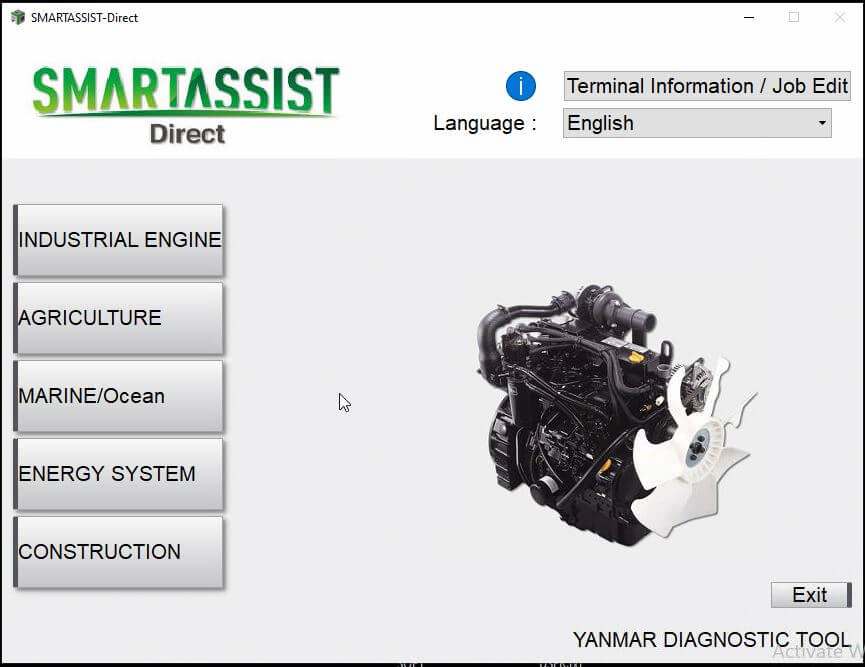Minimize the SMARTASSIST-Direct window
Image resolution: width=865 pixels, height=667 pixels.
click(x=748, y=17)
